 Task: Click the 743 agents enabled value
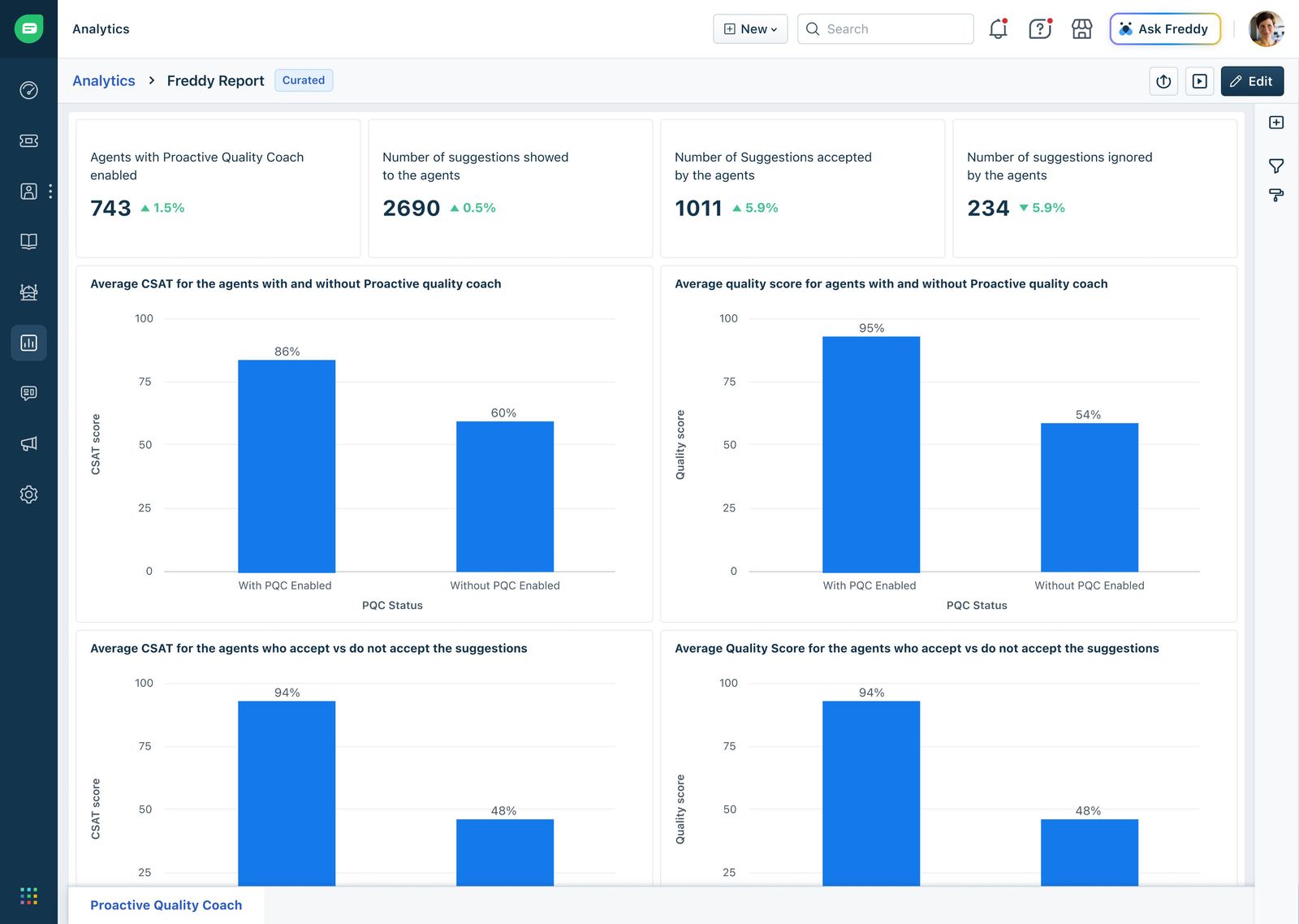point(110,209)
